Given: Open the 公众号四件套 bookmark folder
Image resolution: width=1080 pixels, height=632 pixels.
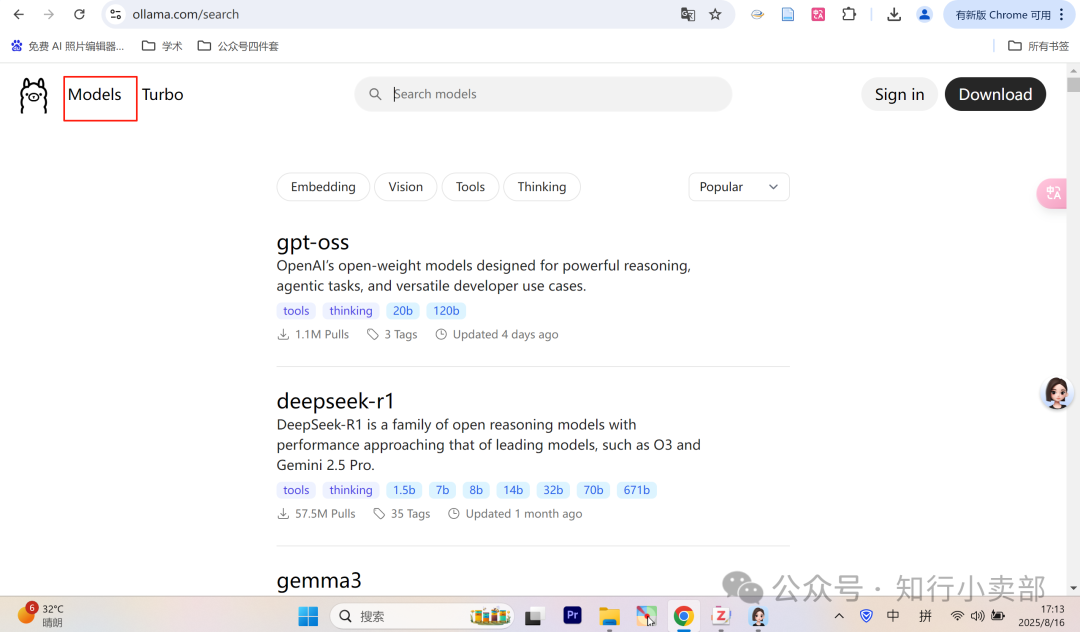Looking at the screenshot, I should tap(238, 46).
